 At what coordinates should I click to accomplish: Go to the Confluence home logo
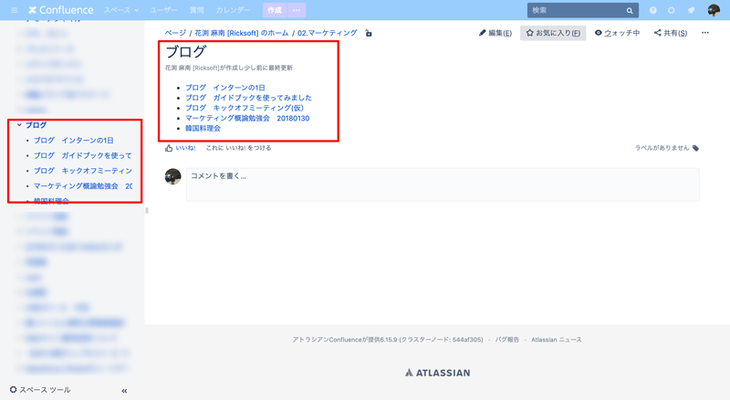61,10
